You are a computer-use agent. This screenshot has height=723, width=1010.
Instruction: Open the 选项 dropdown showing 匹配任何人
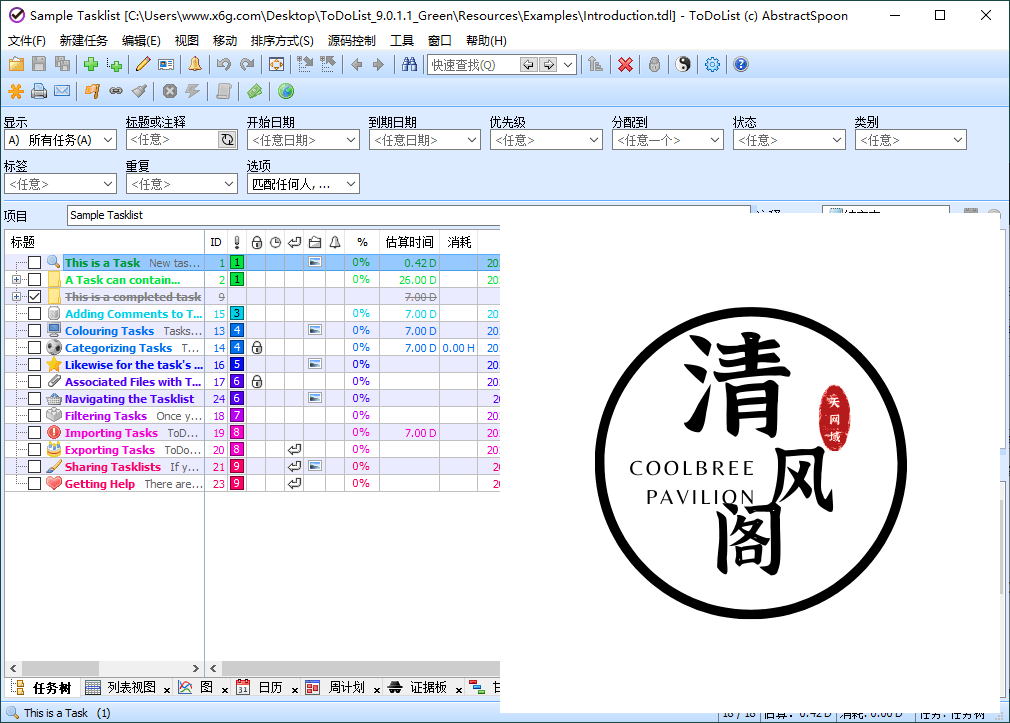tap(303, 184)
